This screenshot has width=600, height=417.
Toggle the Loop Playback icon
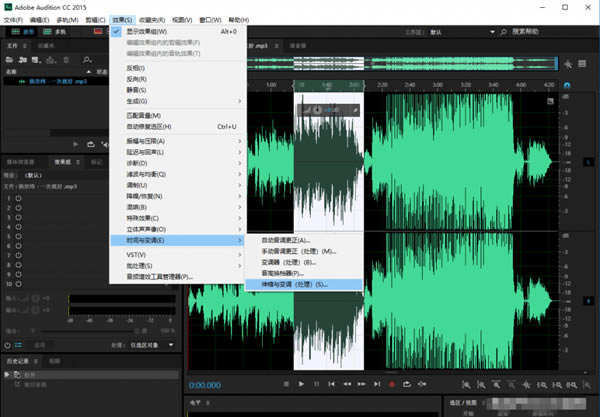(406, 384)
